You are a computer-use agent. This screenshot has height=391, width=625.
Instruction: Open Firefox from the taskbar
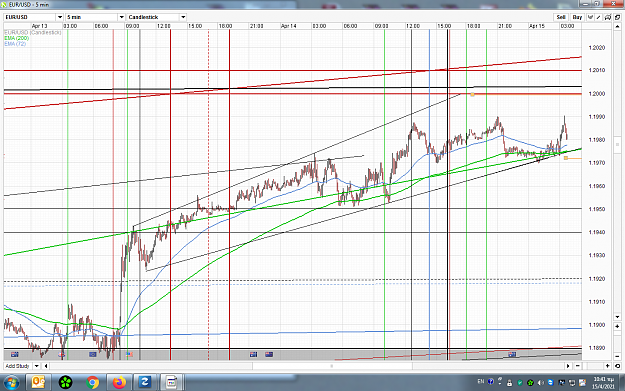pyautogui.click(x=119, y=382)
